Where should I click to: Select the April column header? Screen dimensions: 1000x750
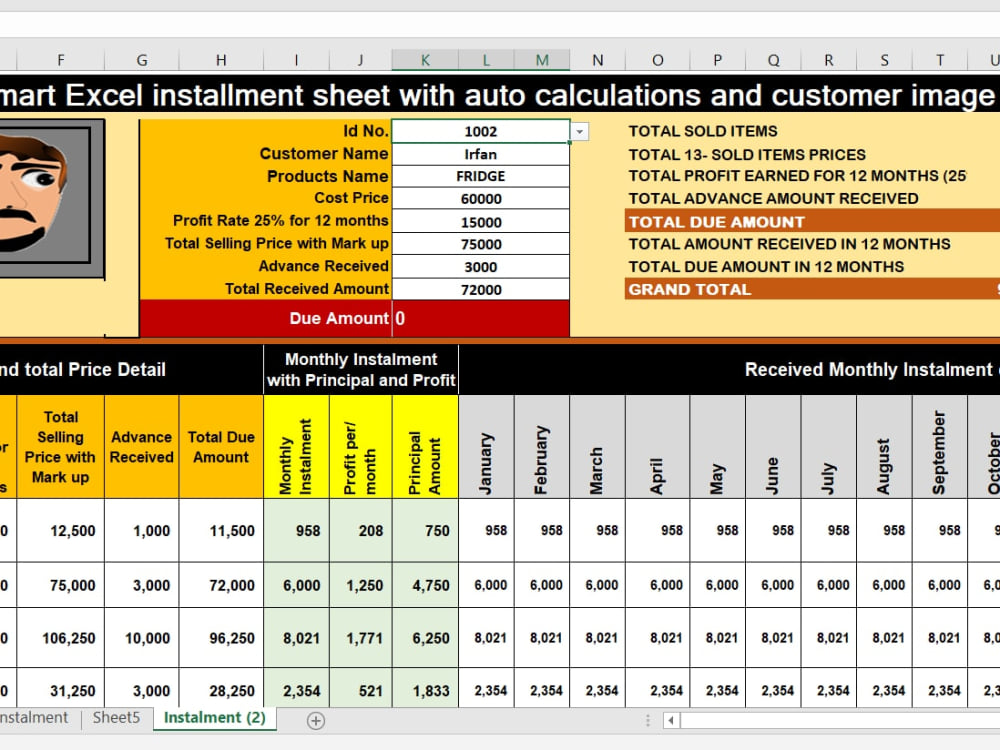[x=658, y=446]
